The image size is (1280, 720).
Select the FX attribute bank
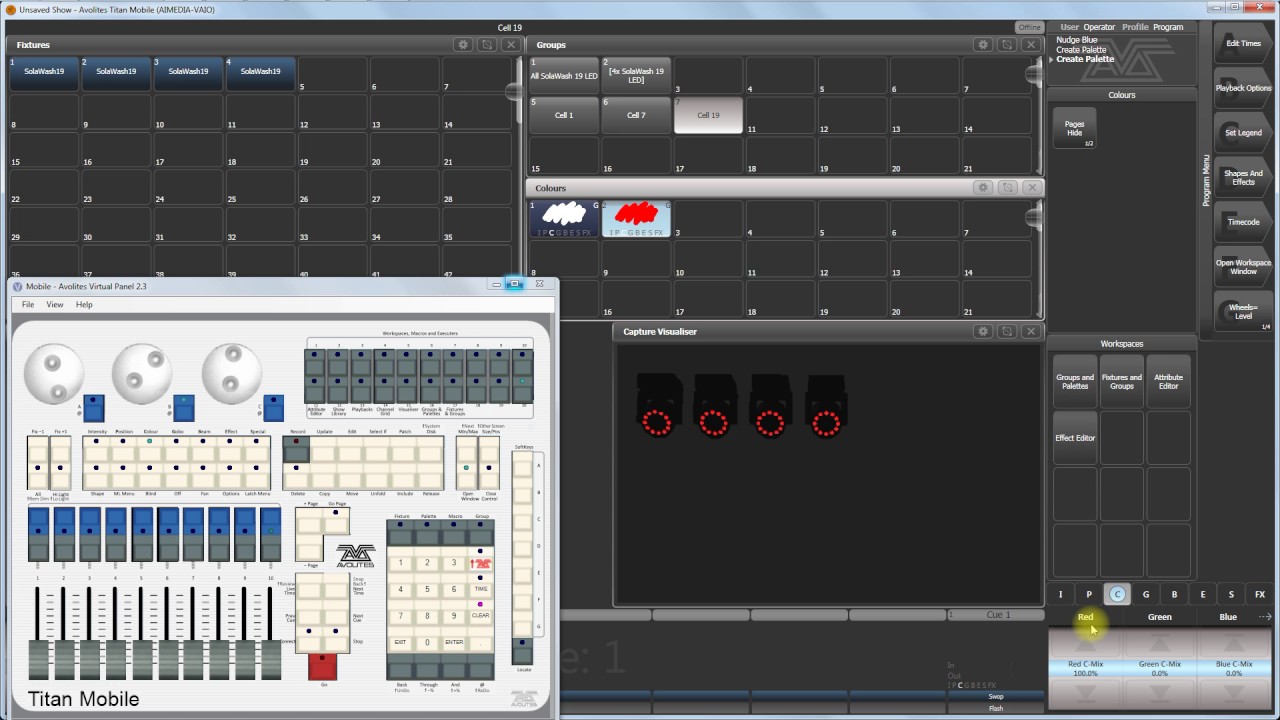click(x=1260, y=594)
